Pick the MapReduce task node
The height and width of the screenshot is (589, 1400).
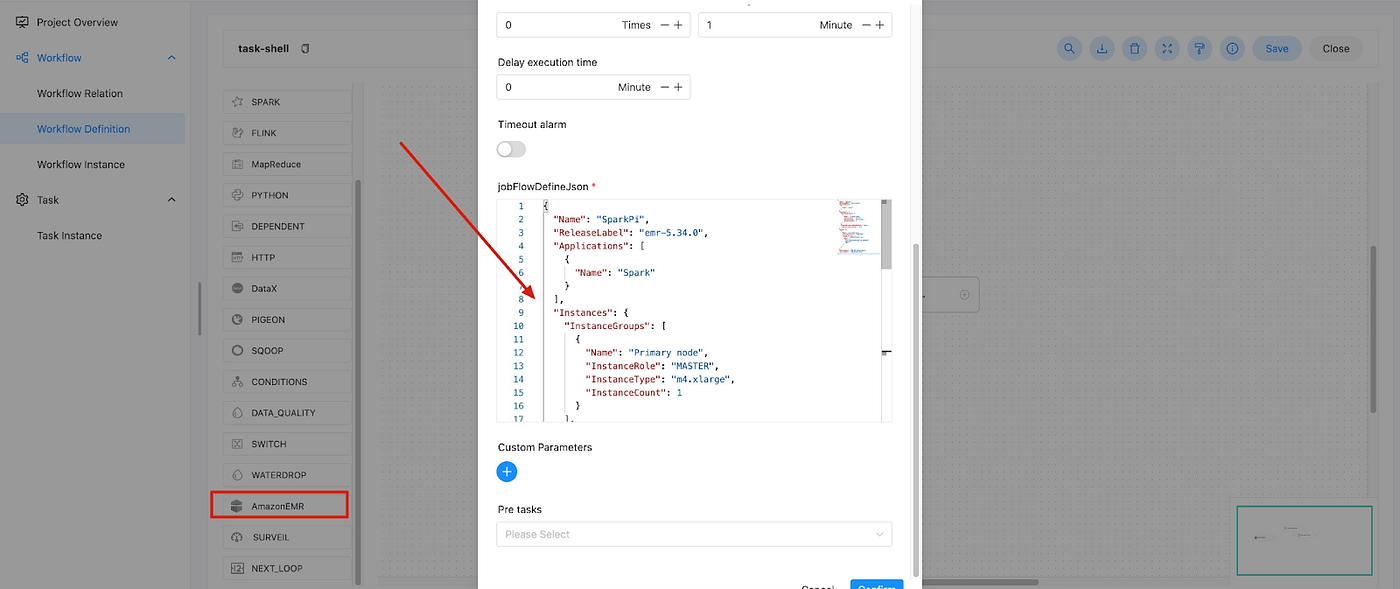pos(287,163)
